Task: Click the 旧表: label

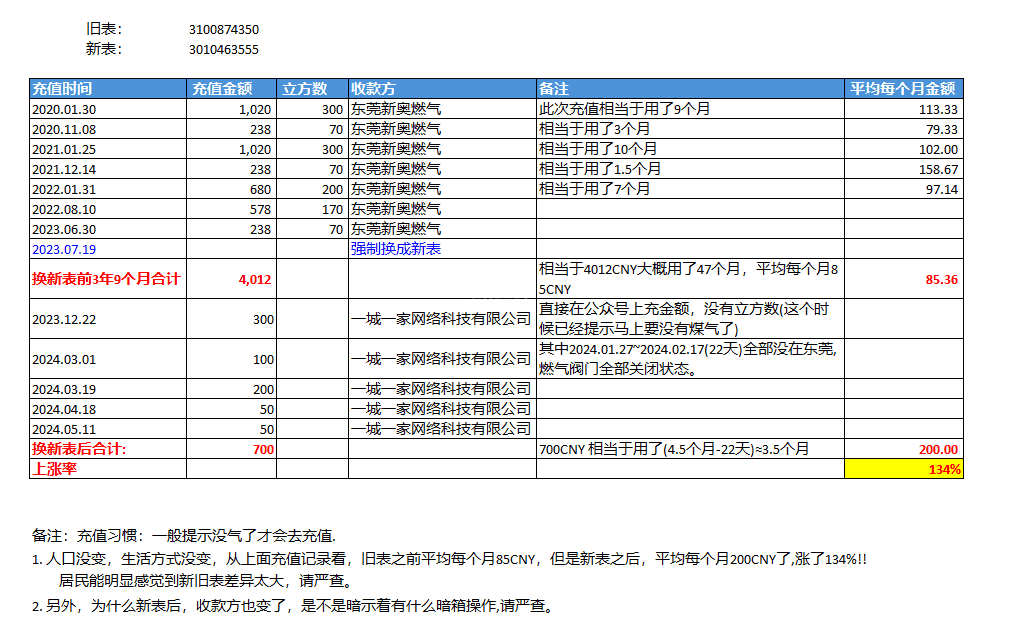Action: (103, 29)
